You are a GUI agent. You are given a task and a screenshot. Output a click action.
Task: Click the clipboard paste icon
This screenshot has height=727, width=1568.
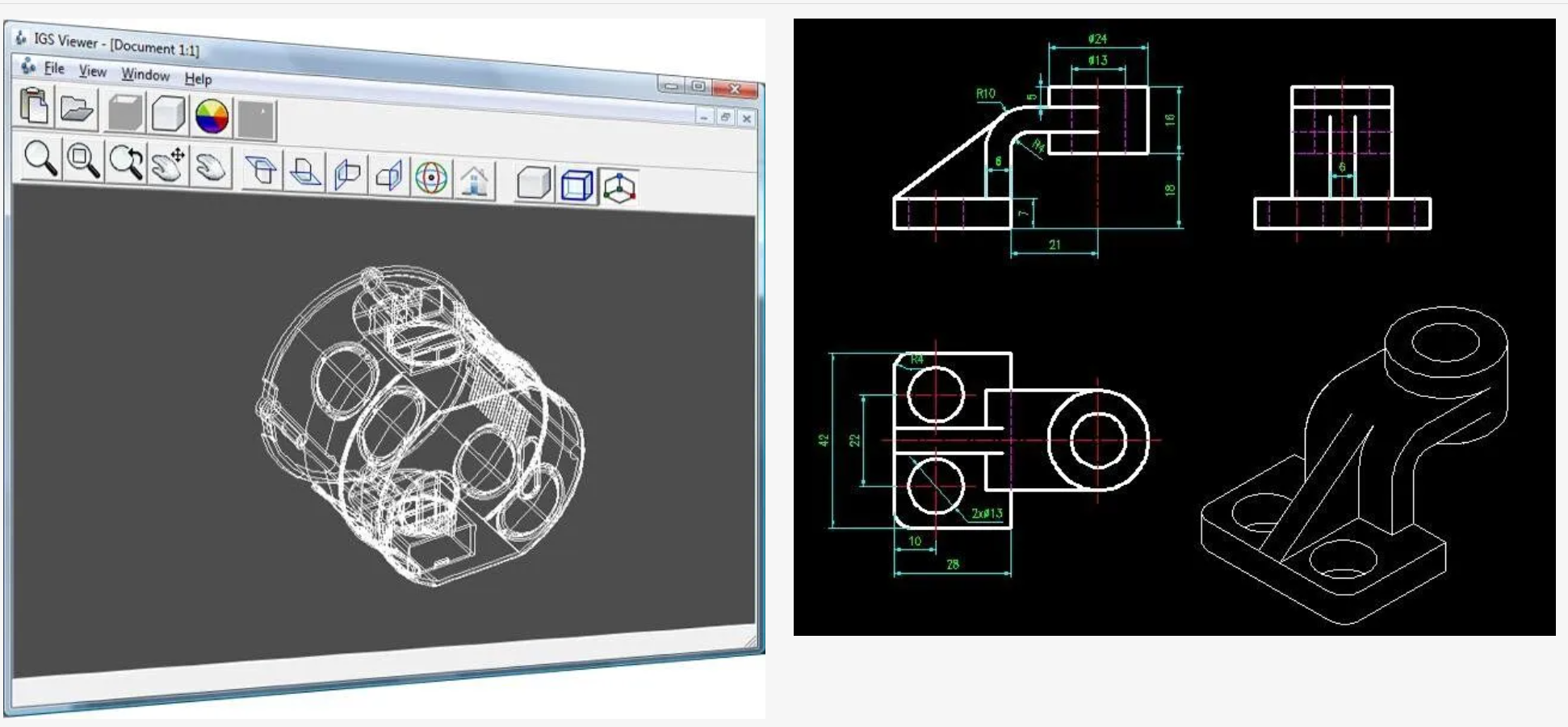pos(34,106)
